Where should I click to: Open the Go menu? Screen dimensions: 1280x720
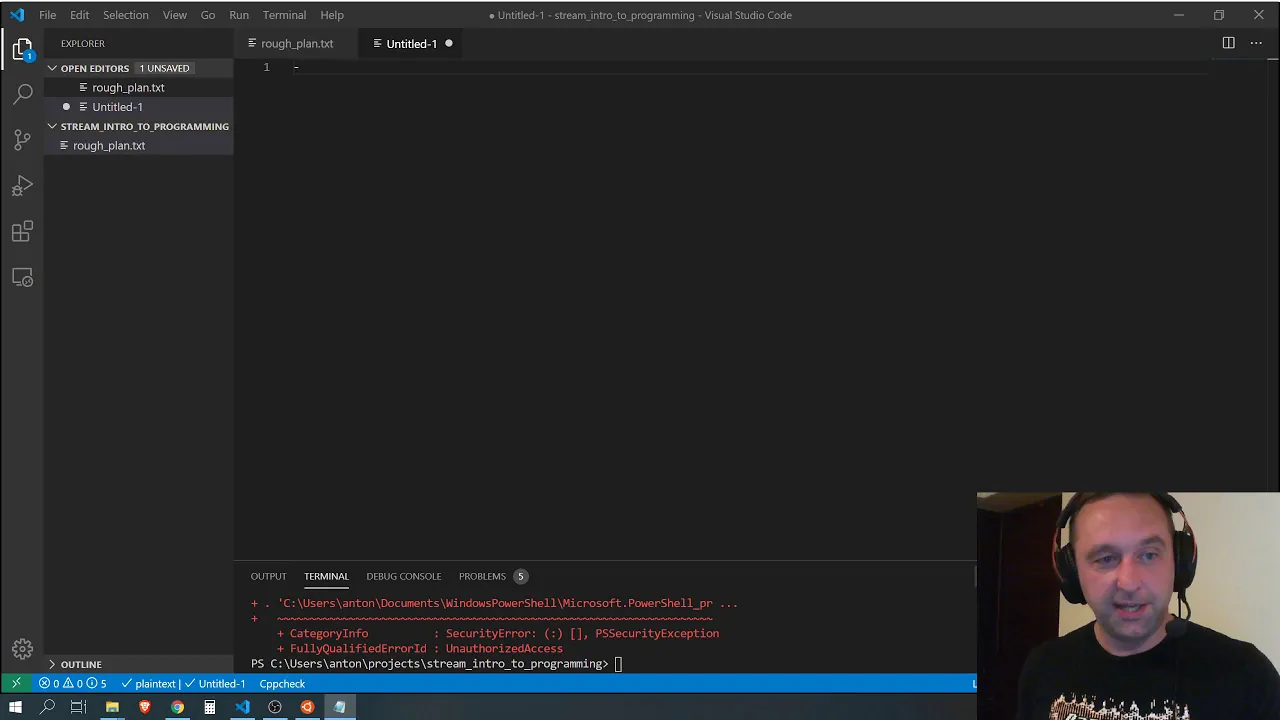coord(208,15)
